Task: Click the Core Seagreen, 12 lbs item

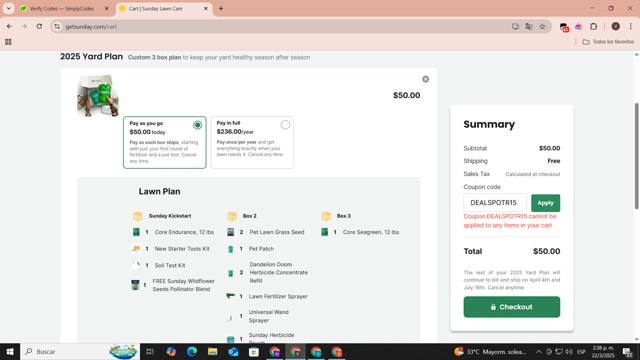Action: (371, 232)
